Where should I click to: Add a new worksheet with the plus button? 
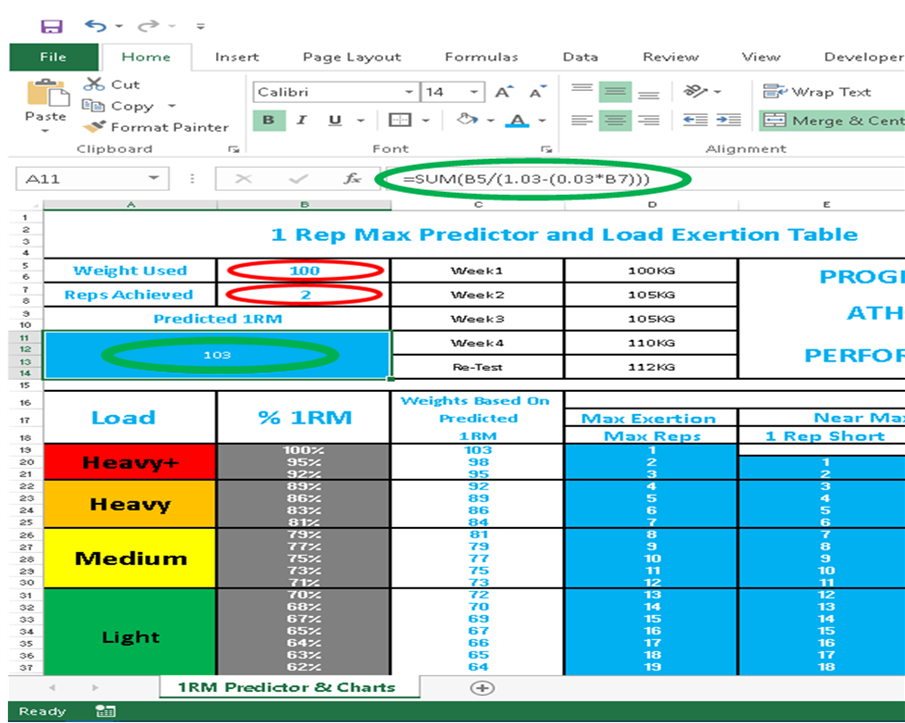coord(483,688)
